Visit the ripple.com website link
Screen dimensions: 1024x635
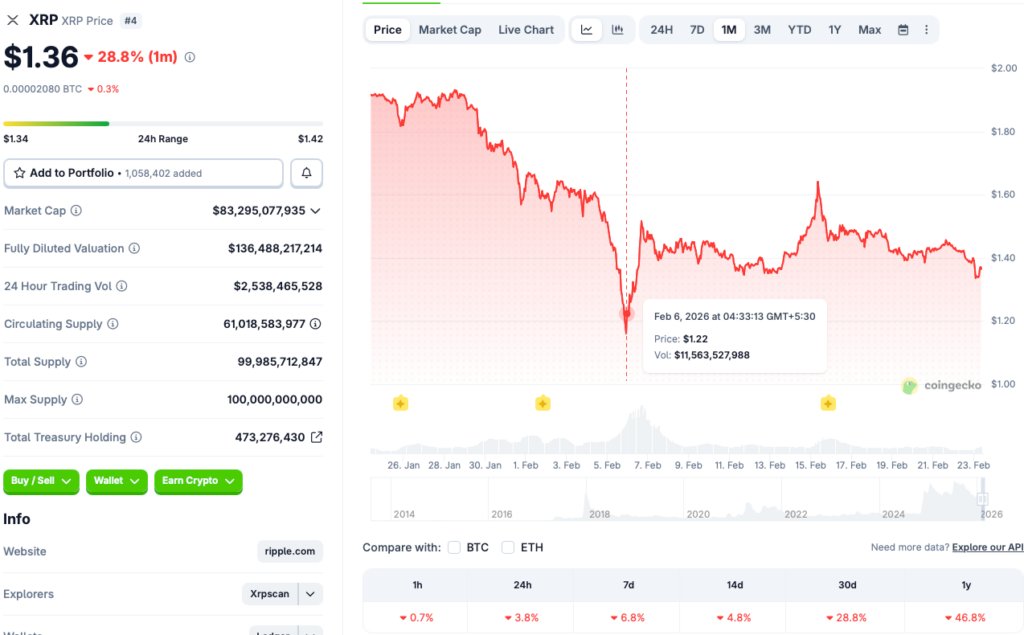click(291, 551)
